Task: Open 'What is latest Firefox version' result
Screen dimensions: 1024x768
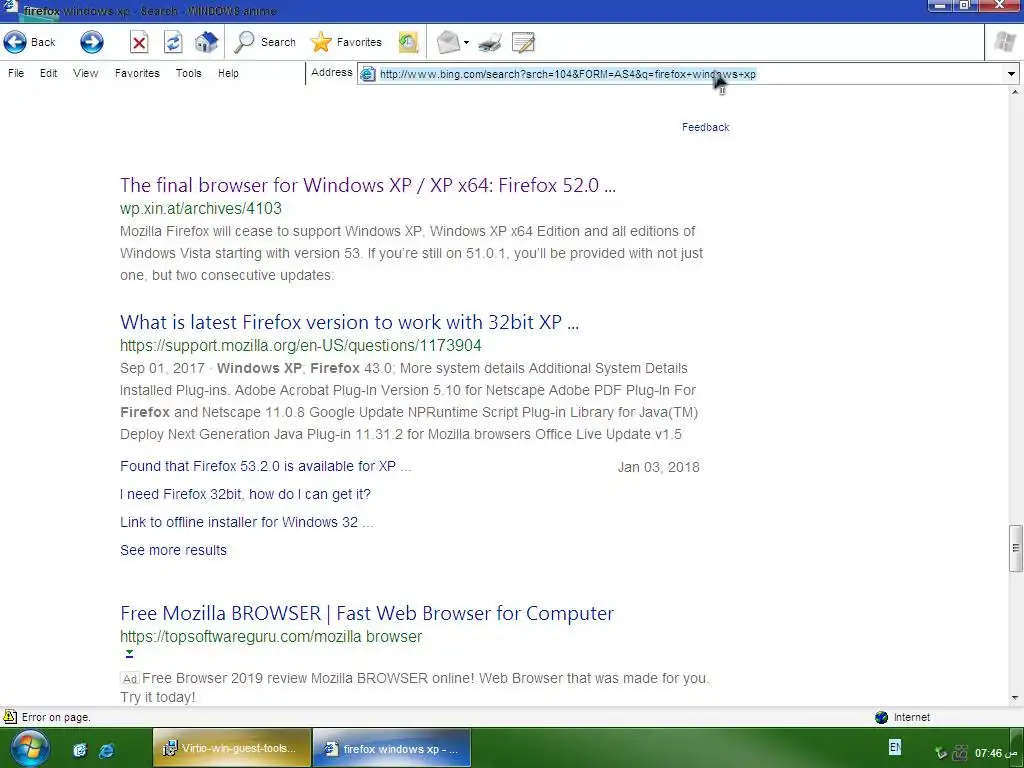Action: [x=349, y=322]
